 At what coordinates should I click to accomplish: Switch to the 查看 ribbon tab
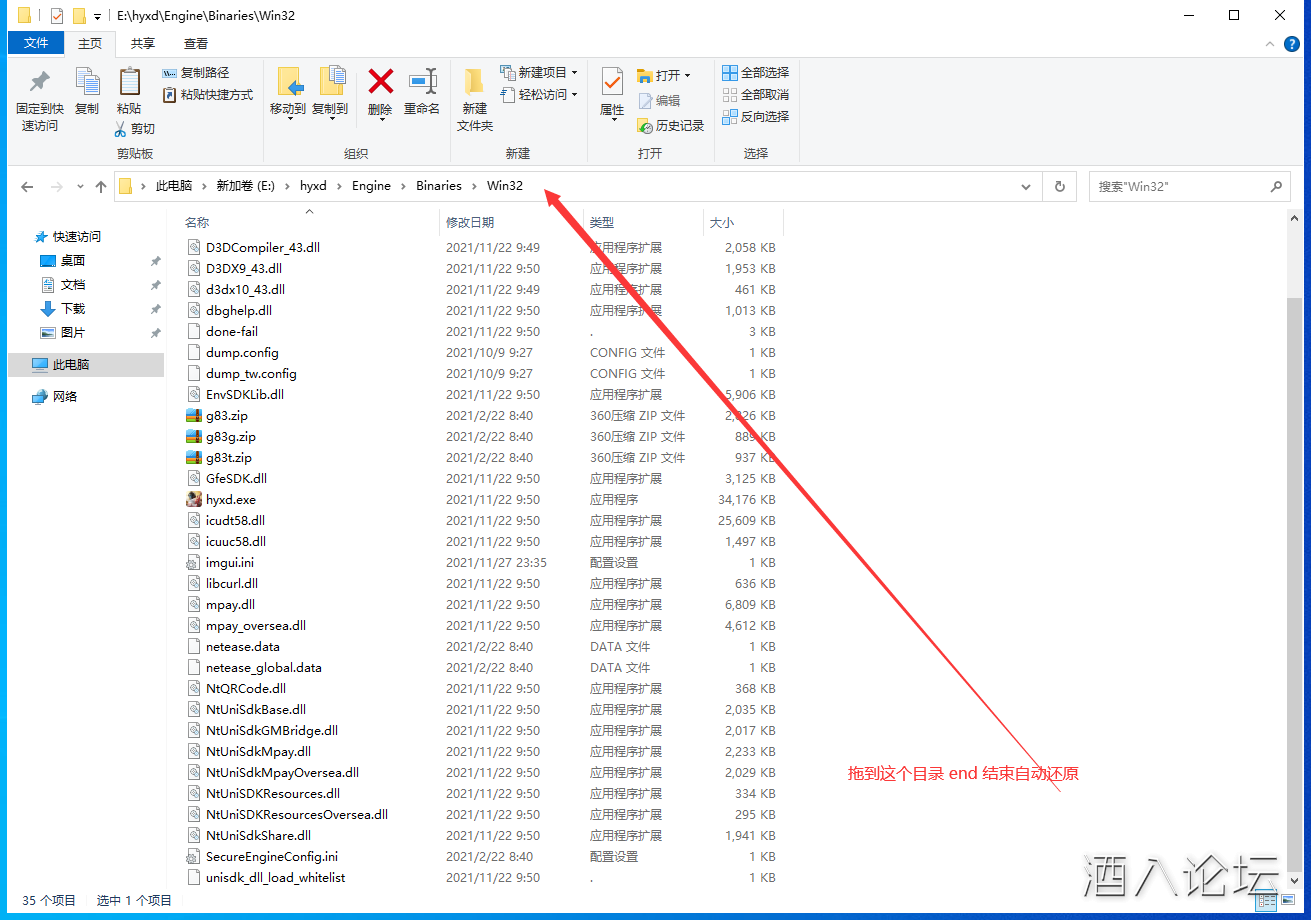tap(196, 43)
